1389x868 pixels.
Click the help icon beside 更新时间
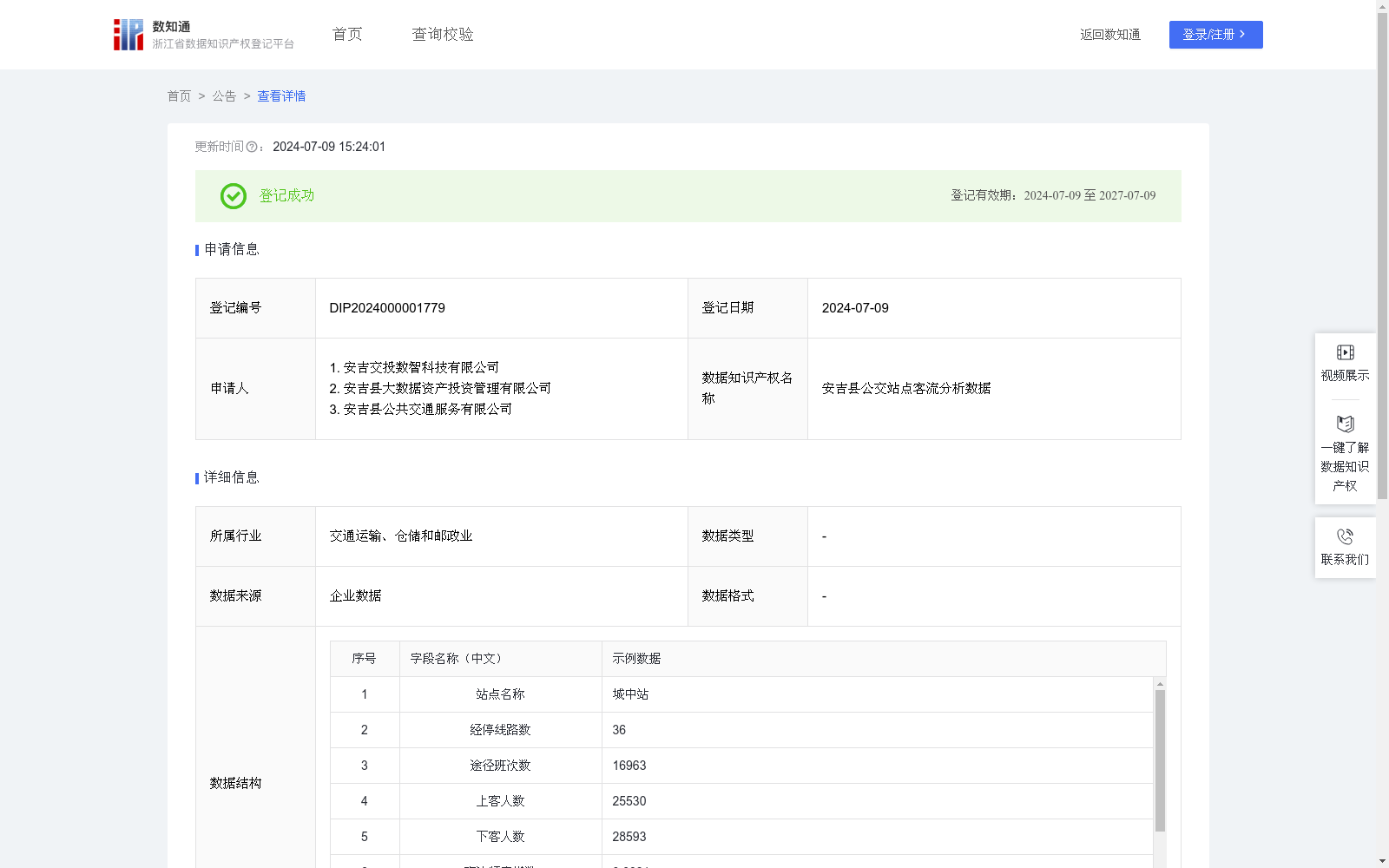click(252, 148)
